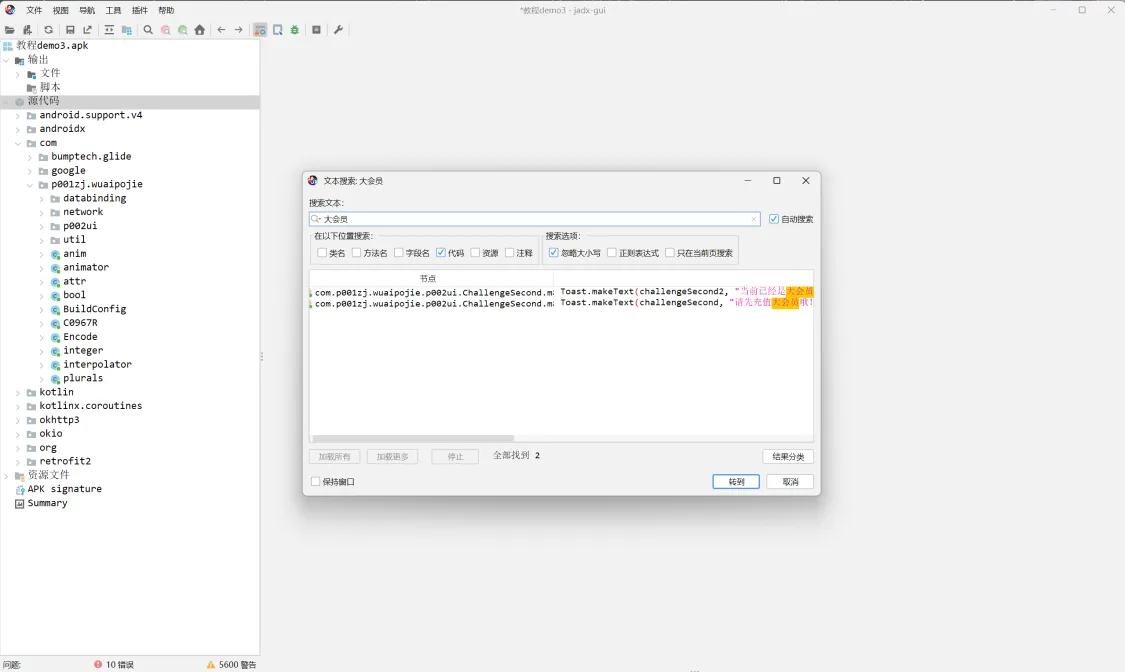The image size is (1125, 672).
Task: Collapse the com package node
Action: [x=18, y=143]
